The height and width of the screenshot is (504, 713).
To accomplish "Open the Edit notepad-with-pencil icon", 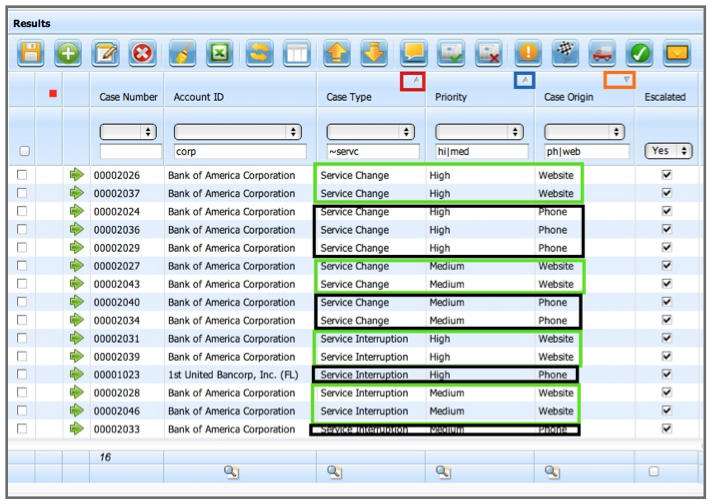I will click(x=105, y=53).
